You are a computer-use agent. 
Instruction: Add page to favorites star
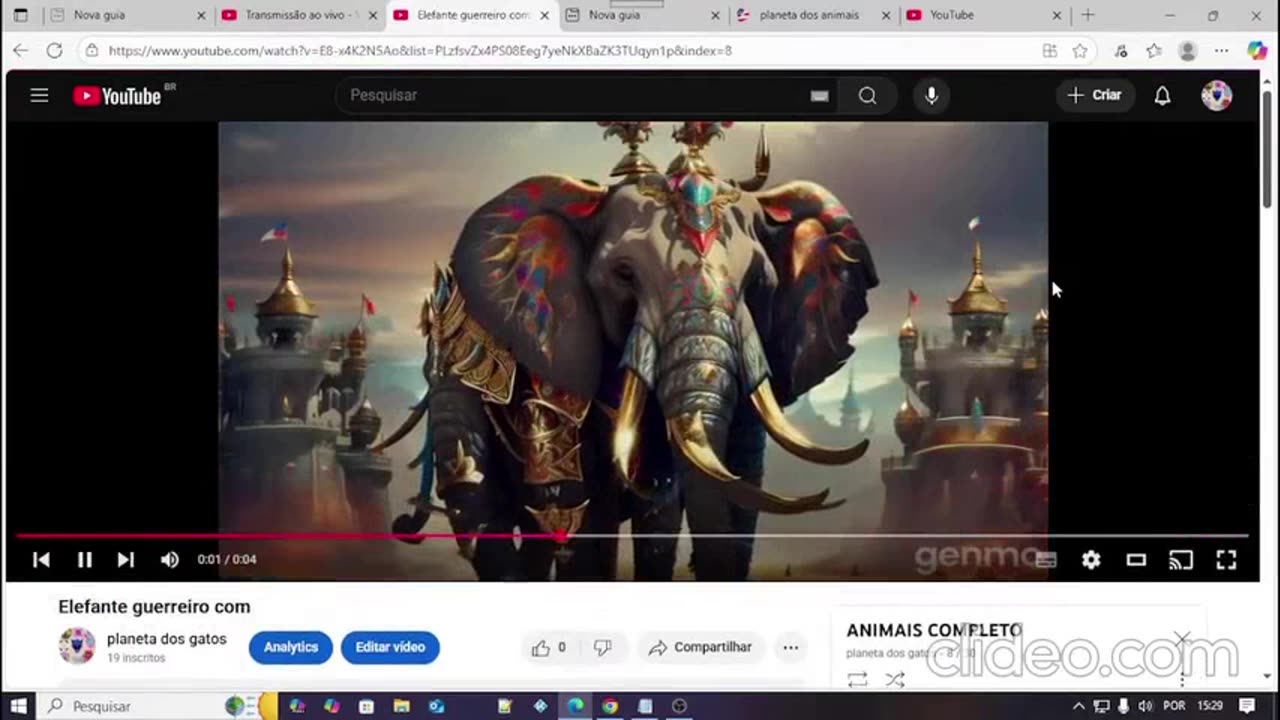pyautogui.click(x=1080, y=50)
